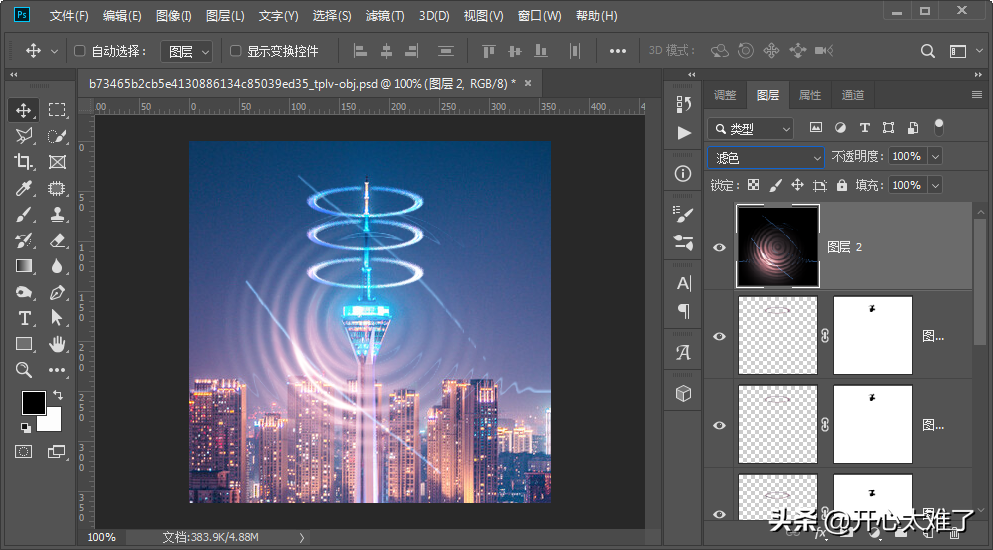
Task: Open the search magnifier in options bar
Action: click(x=928, y=51)
